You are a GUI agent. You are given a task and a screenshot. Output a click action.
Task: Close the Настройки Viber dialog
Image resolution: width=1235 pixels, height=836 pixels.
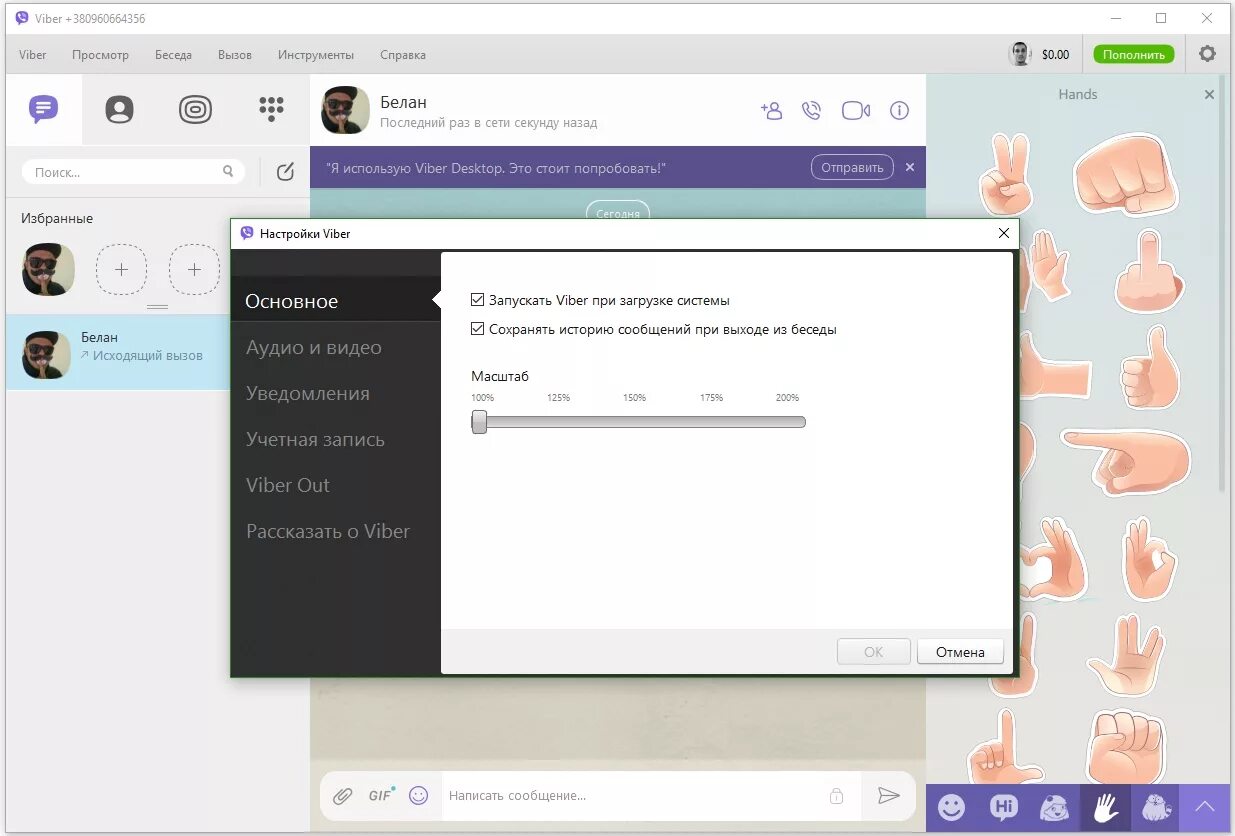[1004, 233]
